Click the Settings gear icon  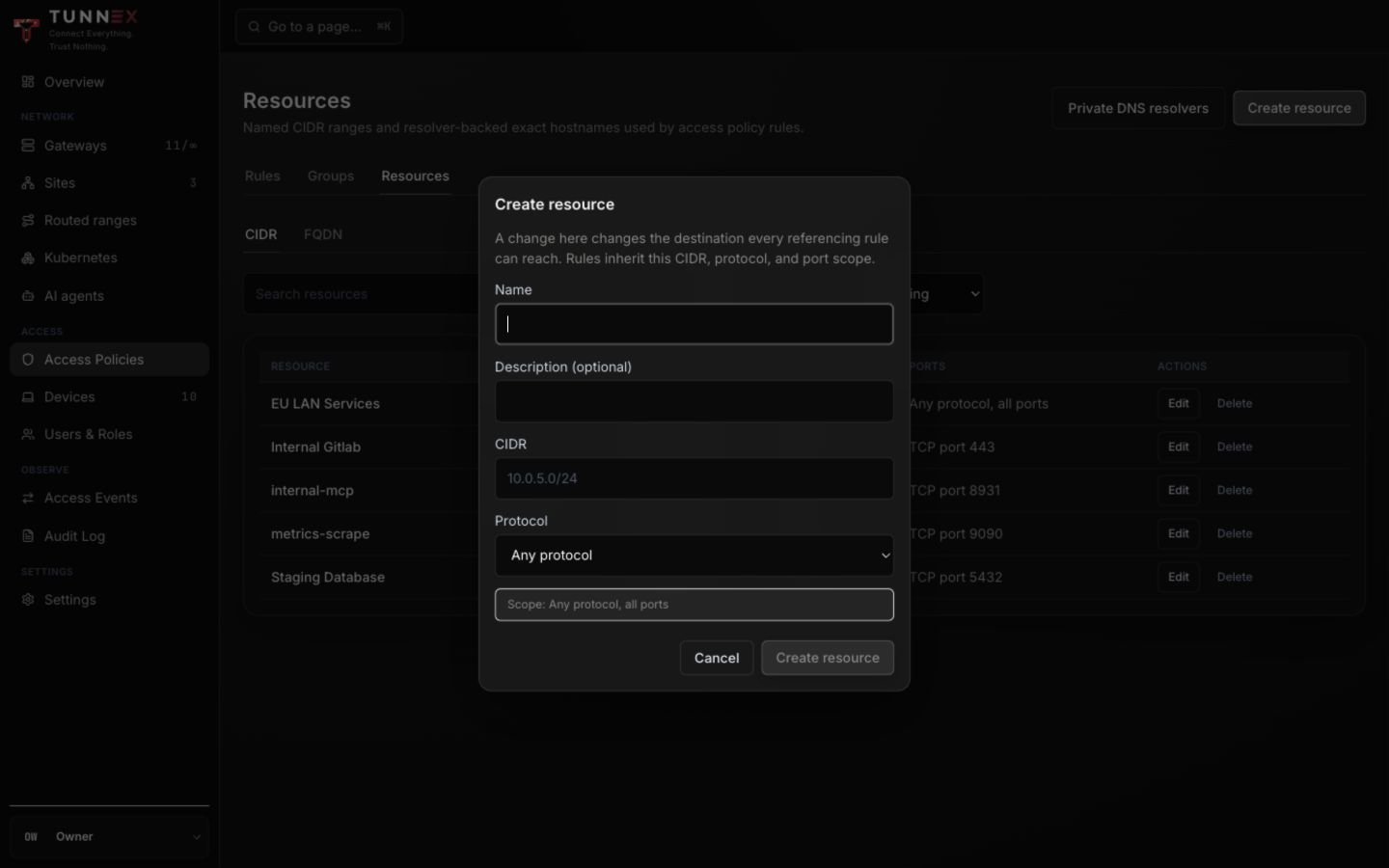tap(28, 600)
